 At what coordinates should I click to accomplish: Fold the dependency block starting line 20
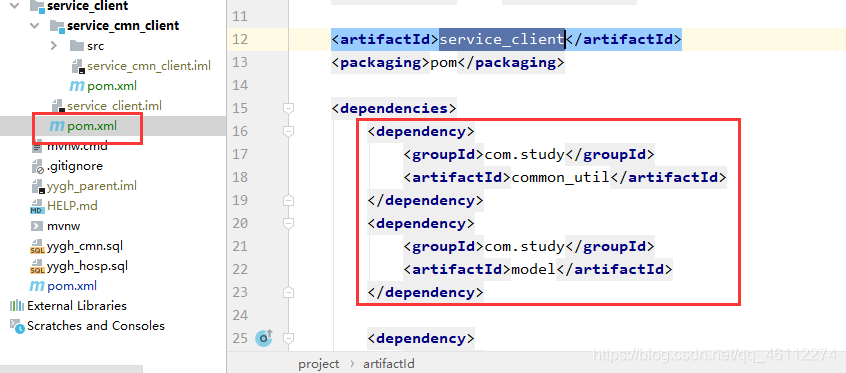[289, 223]
